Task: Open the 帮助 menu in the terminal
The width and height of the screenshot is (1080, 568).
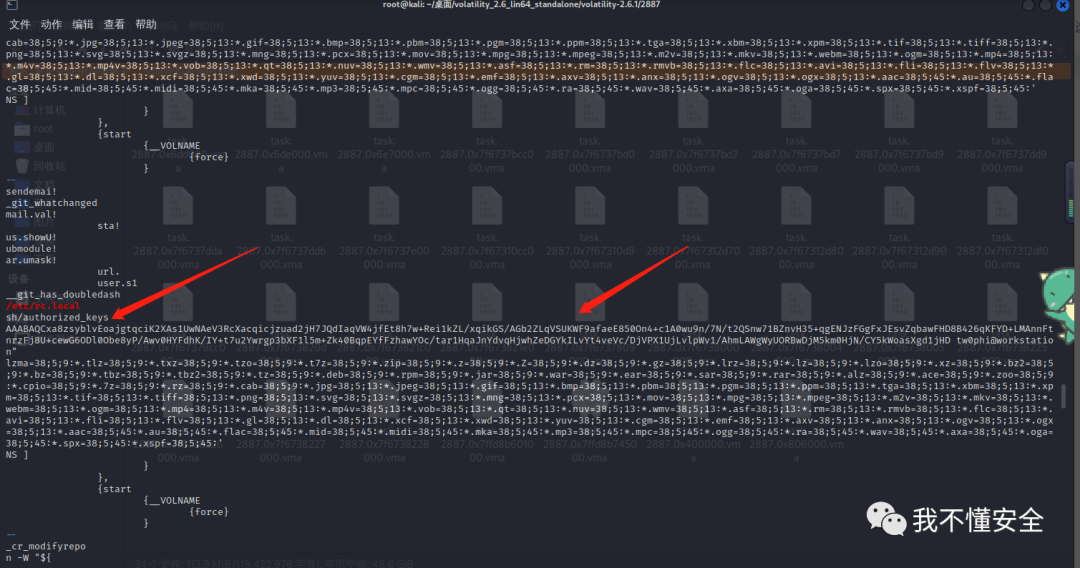Action: pyautogui.click(x=146, y=25)
